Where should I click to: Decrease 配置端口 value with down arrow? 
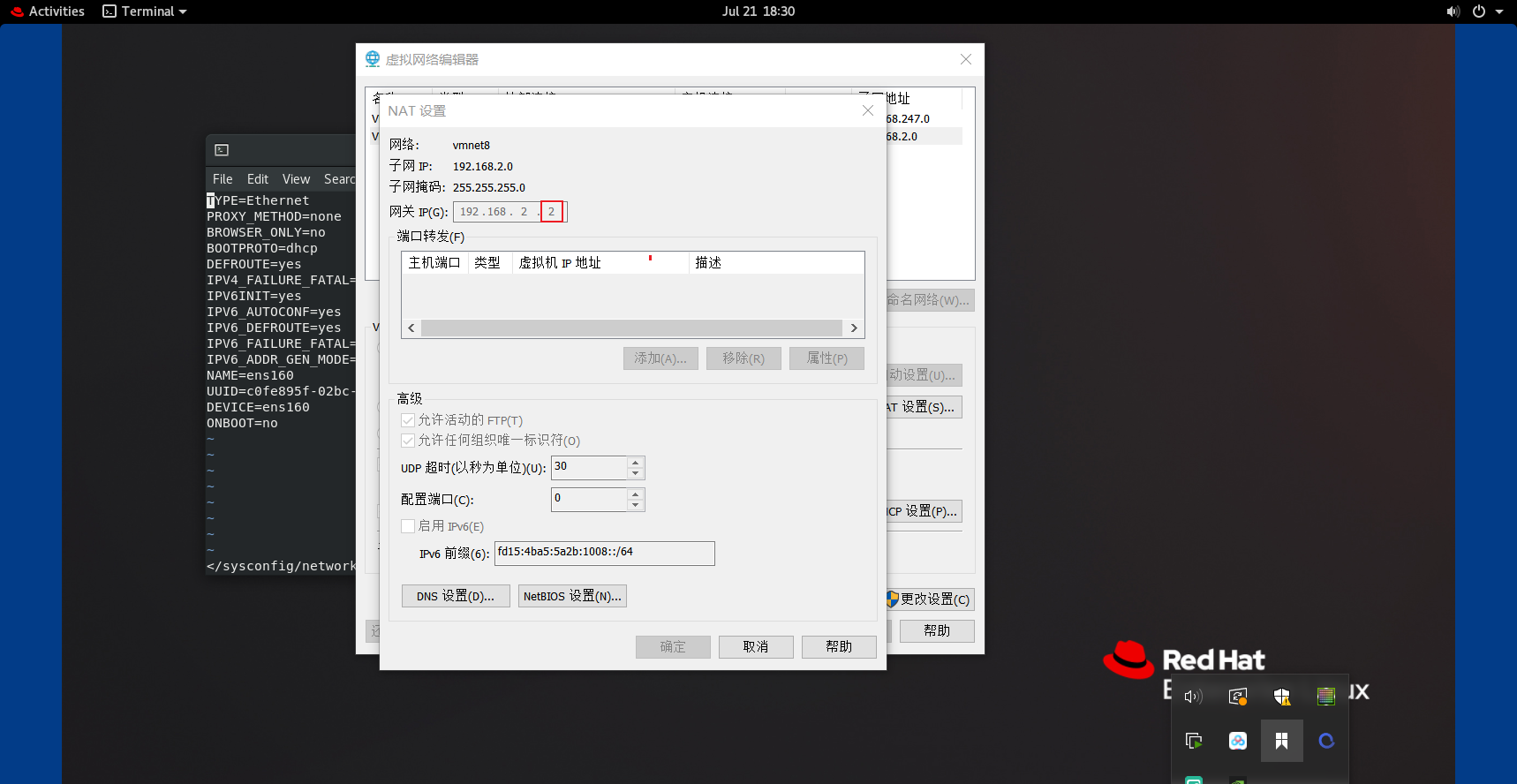(635, 505)
